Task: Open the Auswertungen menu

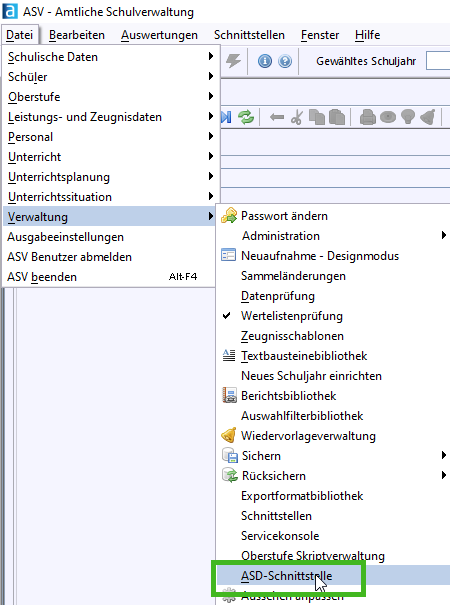Action: tap(159, 35)
